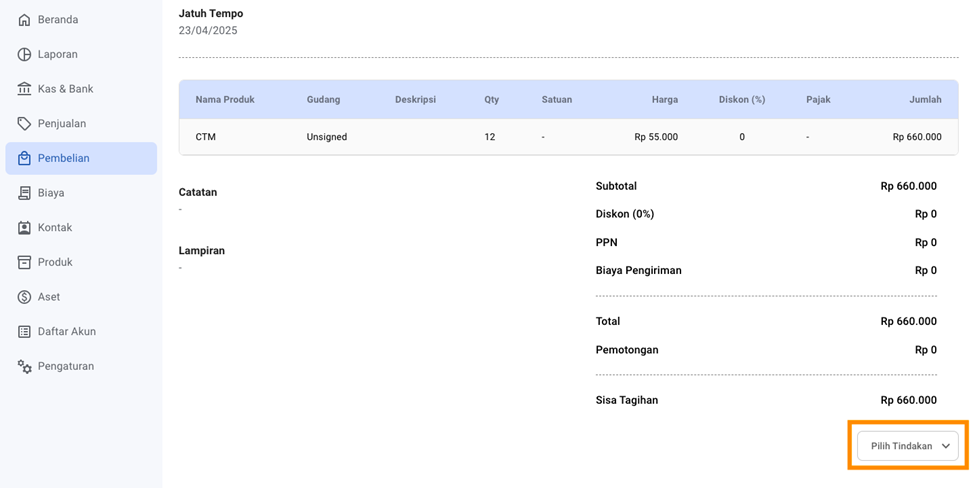Image resolution: width=975 pixels, height=488 pixels.
Task: Click the Pengaturan gears icon
Action: 25,366
